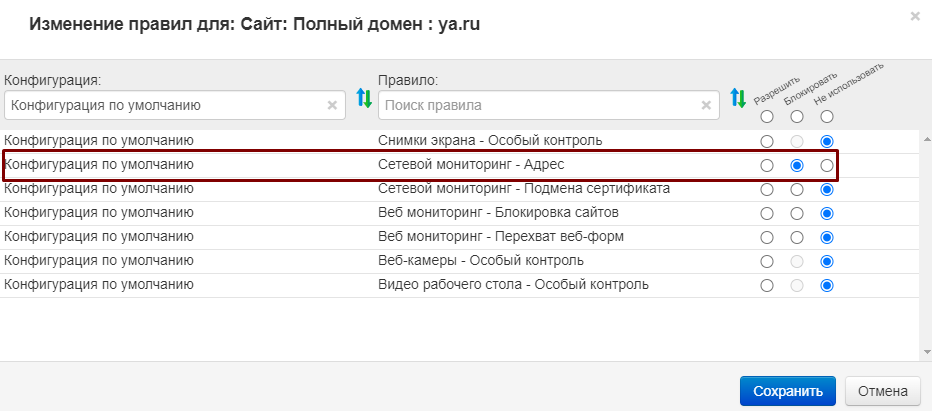
Task: Set Сетевой мониторинг - Адрес to Не использовать
Action: click(826, 165)
